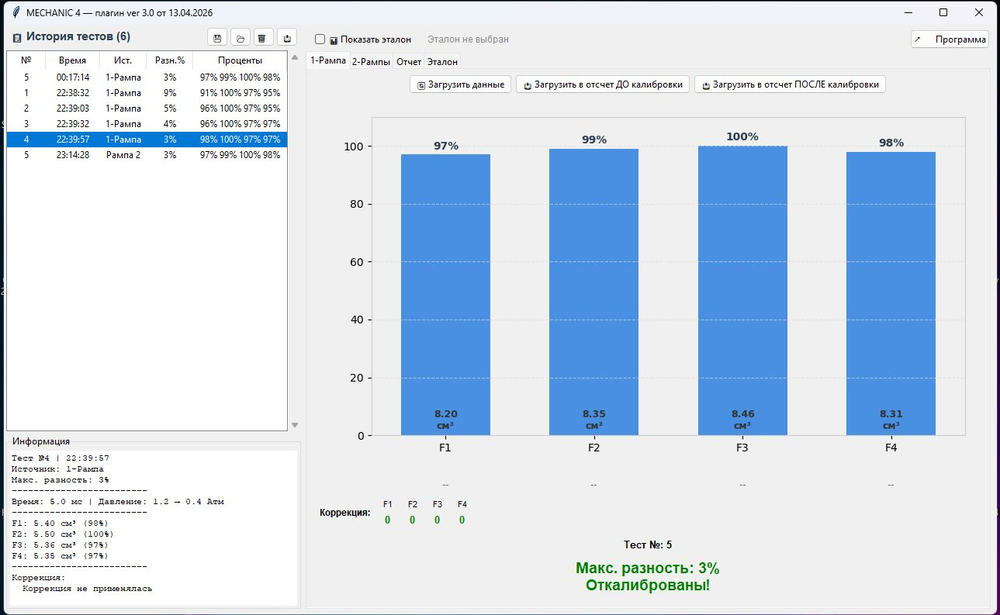The height and width of the screenshot is (615, 1000).
Task: Click the save history floppy disk icon
Action: (217, 38)
